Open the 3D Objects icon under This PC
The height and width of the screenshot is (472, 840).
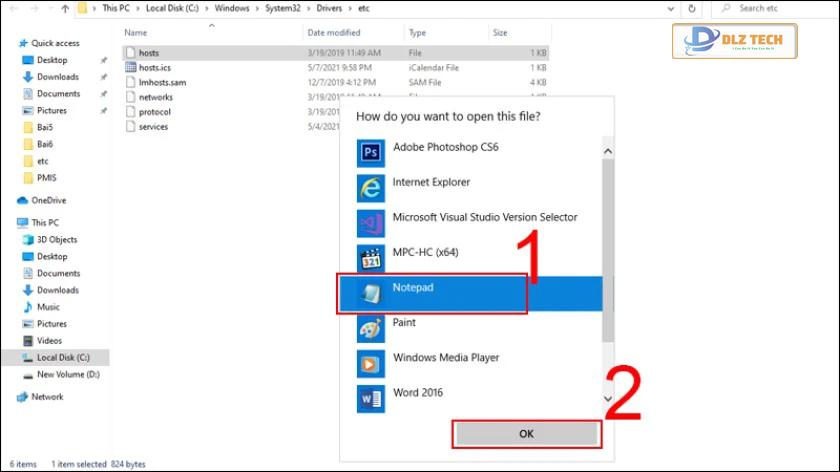28,239
